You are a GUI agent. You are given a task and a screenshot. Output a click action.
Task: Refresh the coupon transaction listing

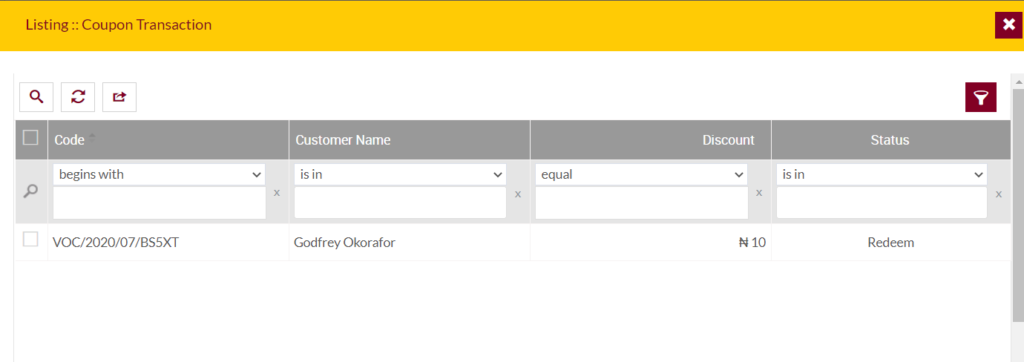pos(78,97)
